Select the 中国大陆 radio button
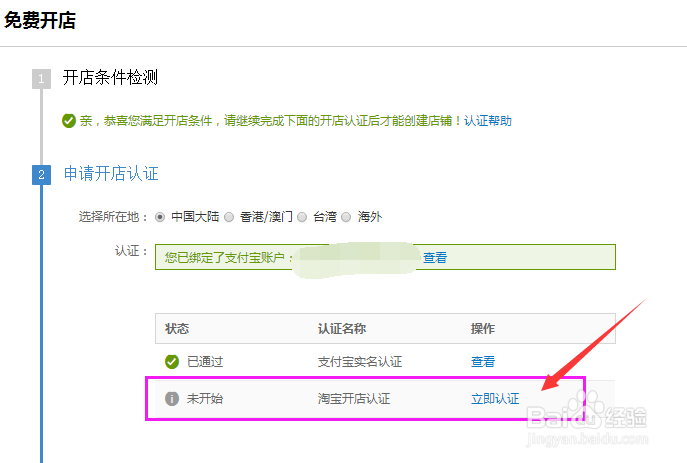The image size is (687, 463). pyautogui.click(x=160, y=217)
